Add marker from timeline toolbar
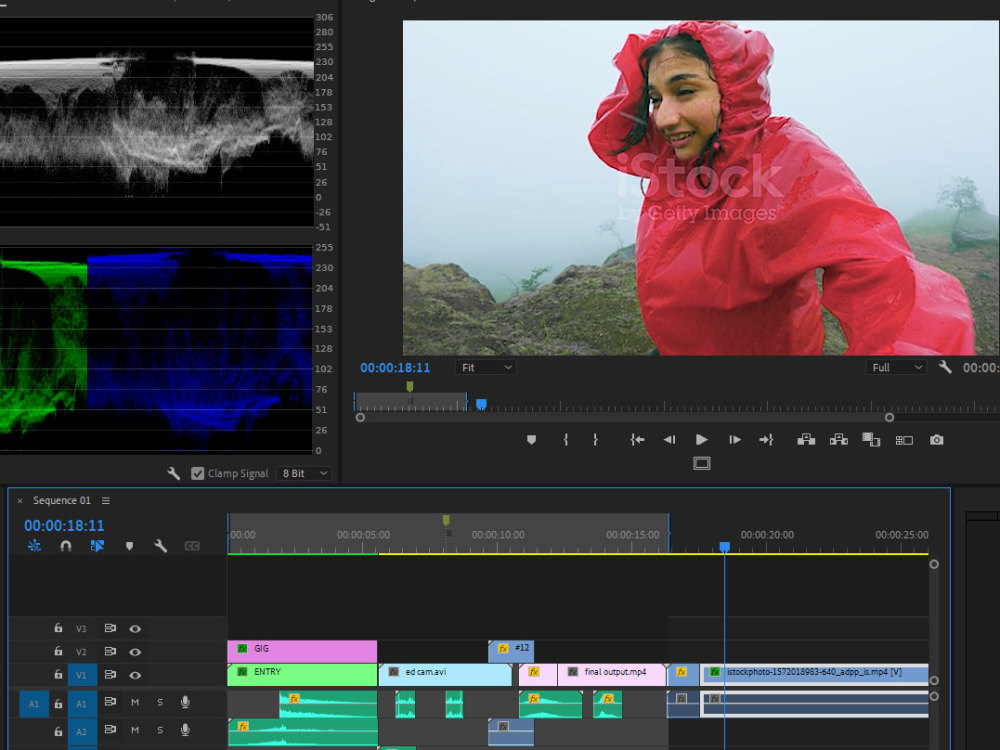The image size is (1000, 750). pyautogui.click(x=129, y=546)
